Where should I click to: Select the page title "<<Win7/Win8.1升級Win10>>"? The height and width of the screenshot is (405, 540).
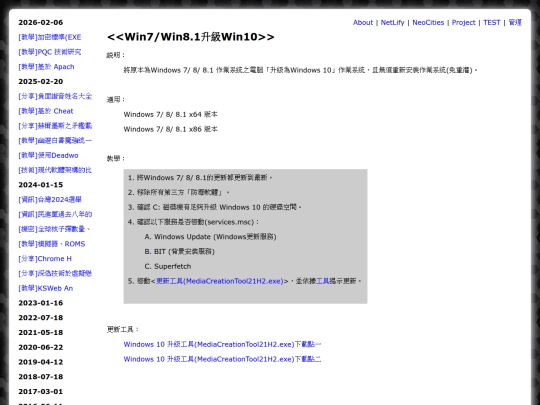pos(191,37)
